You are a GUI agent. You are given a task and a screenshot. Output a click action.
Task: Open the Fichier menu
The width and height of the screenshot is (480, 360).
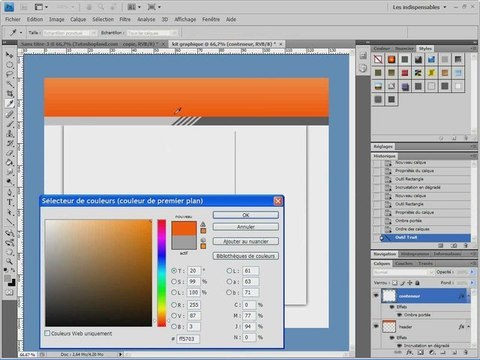(13, 19)
